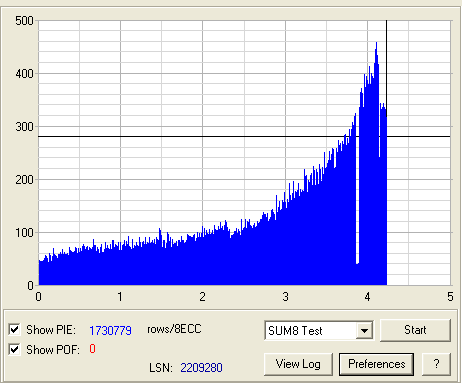Toggle the Show POF checkbox
The width and height of the screenshot is (462, 384).
point(14,349)
